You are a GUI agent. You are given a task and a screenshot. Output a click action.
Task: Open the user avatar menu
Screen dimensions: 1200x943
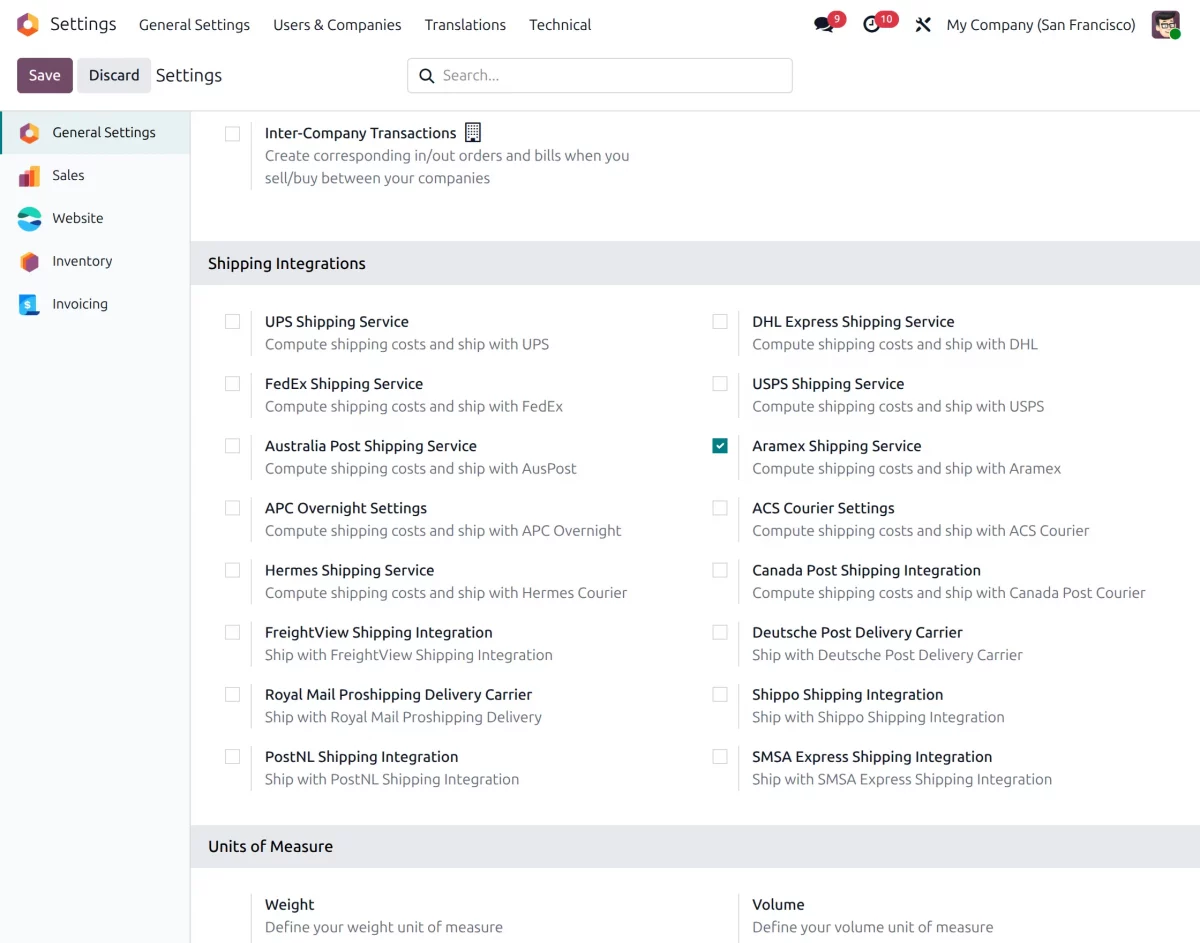pos(1165,25)
